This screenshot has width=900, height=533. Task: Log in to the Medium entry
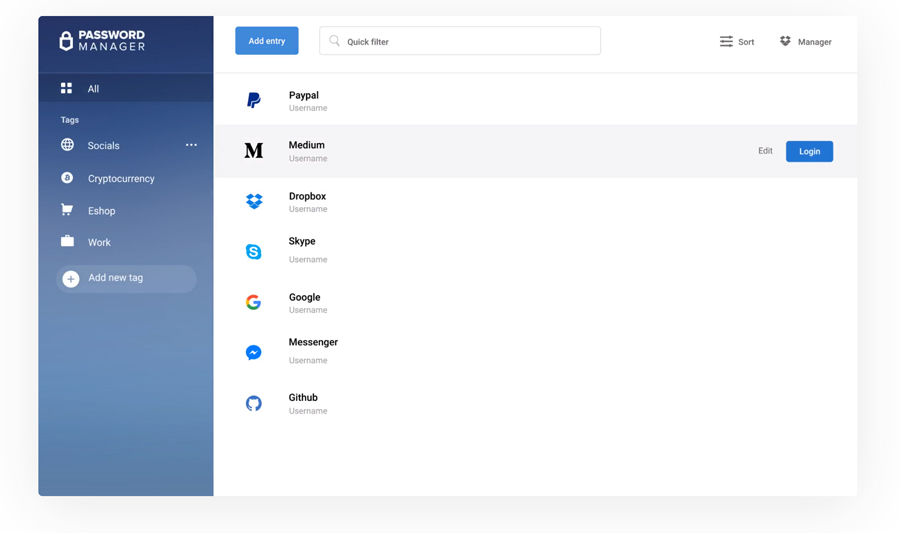point(809,151)
